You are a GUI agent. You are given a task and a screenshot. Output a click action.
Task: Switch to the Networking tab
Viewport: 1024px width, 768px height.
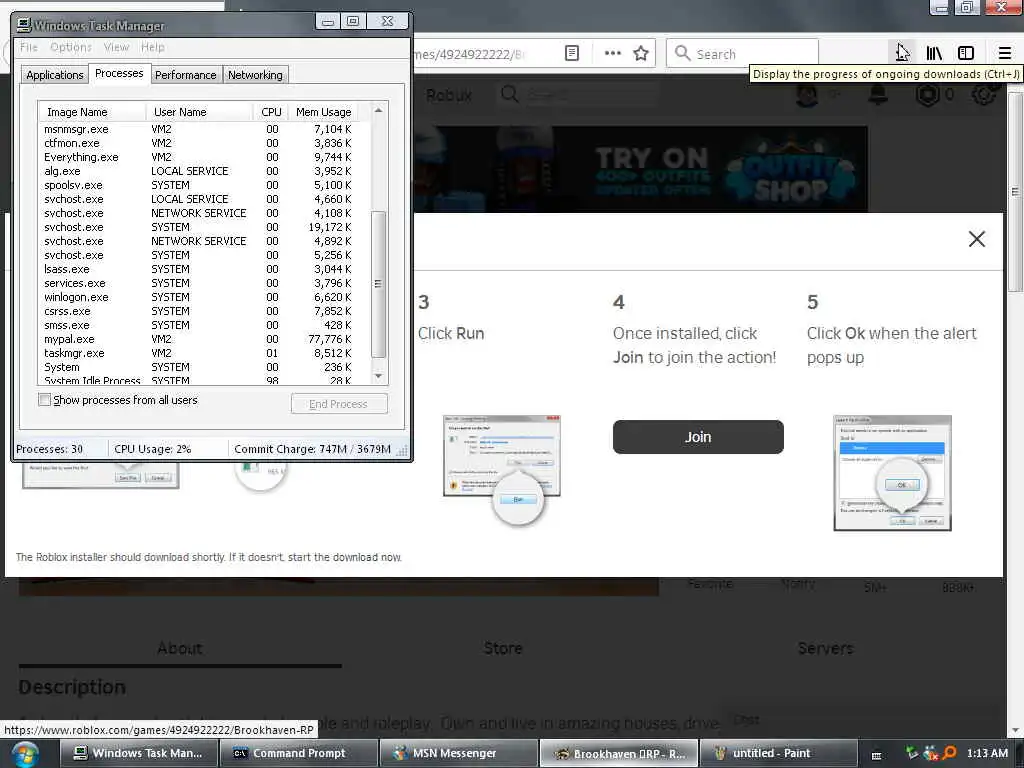tap(255, 74)
